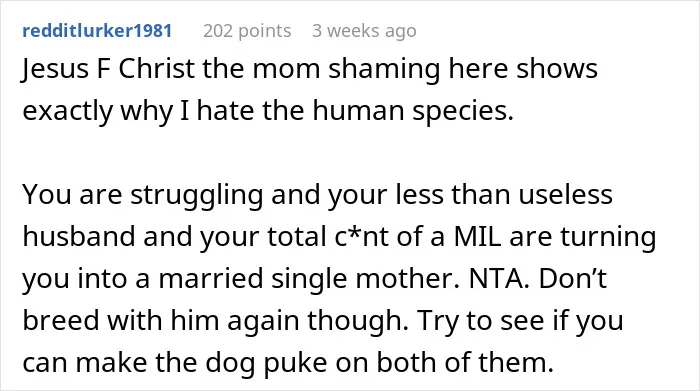Click the word 'MIL' in the comment
700x391 pixels.
coord(477,237)
